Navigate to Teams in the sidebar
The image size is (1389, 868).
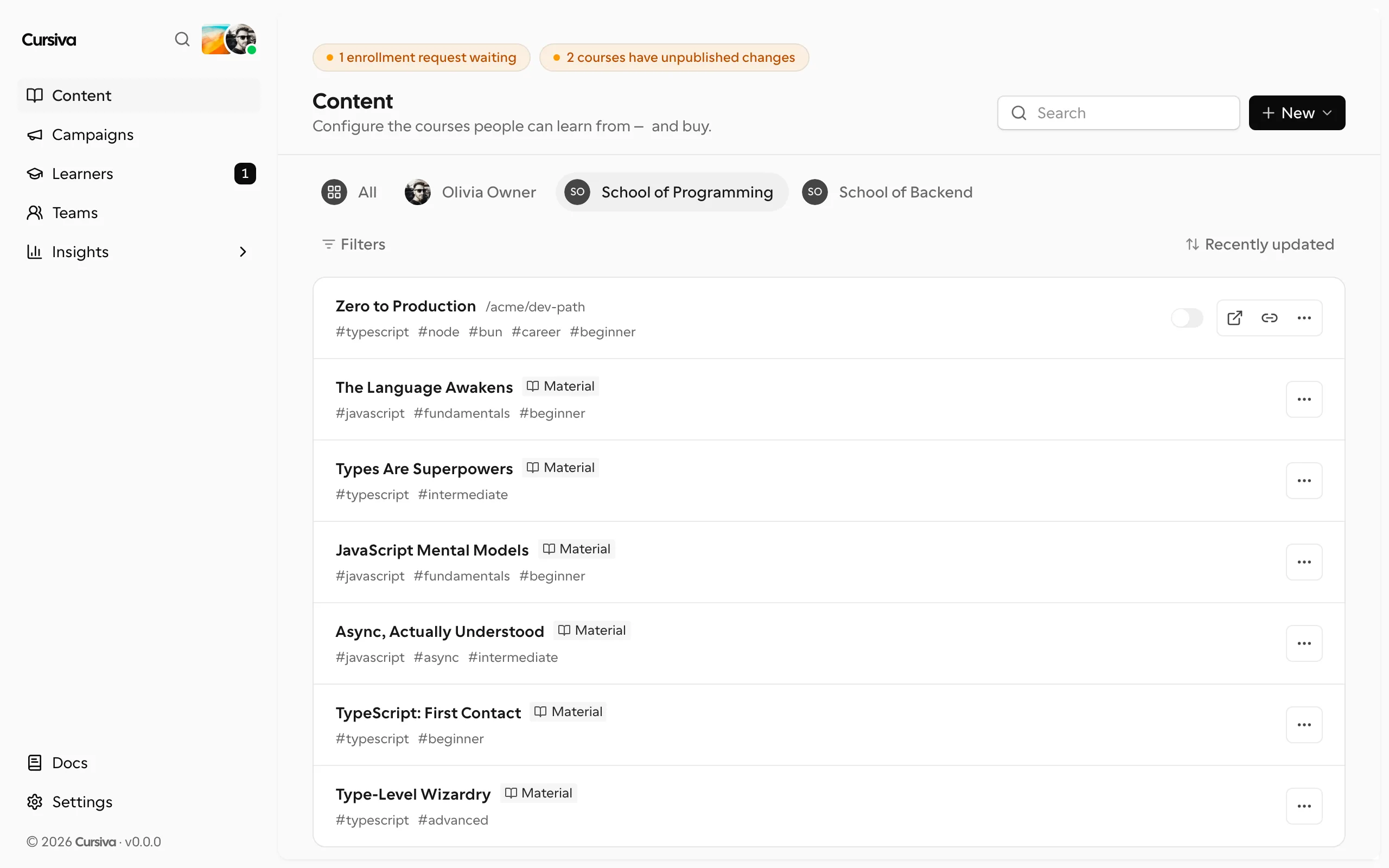click(x=139, y=213)
